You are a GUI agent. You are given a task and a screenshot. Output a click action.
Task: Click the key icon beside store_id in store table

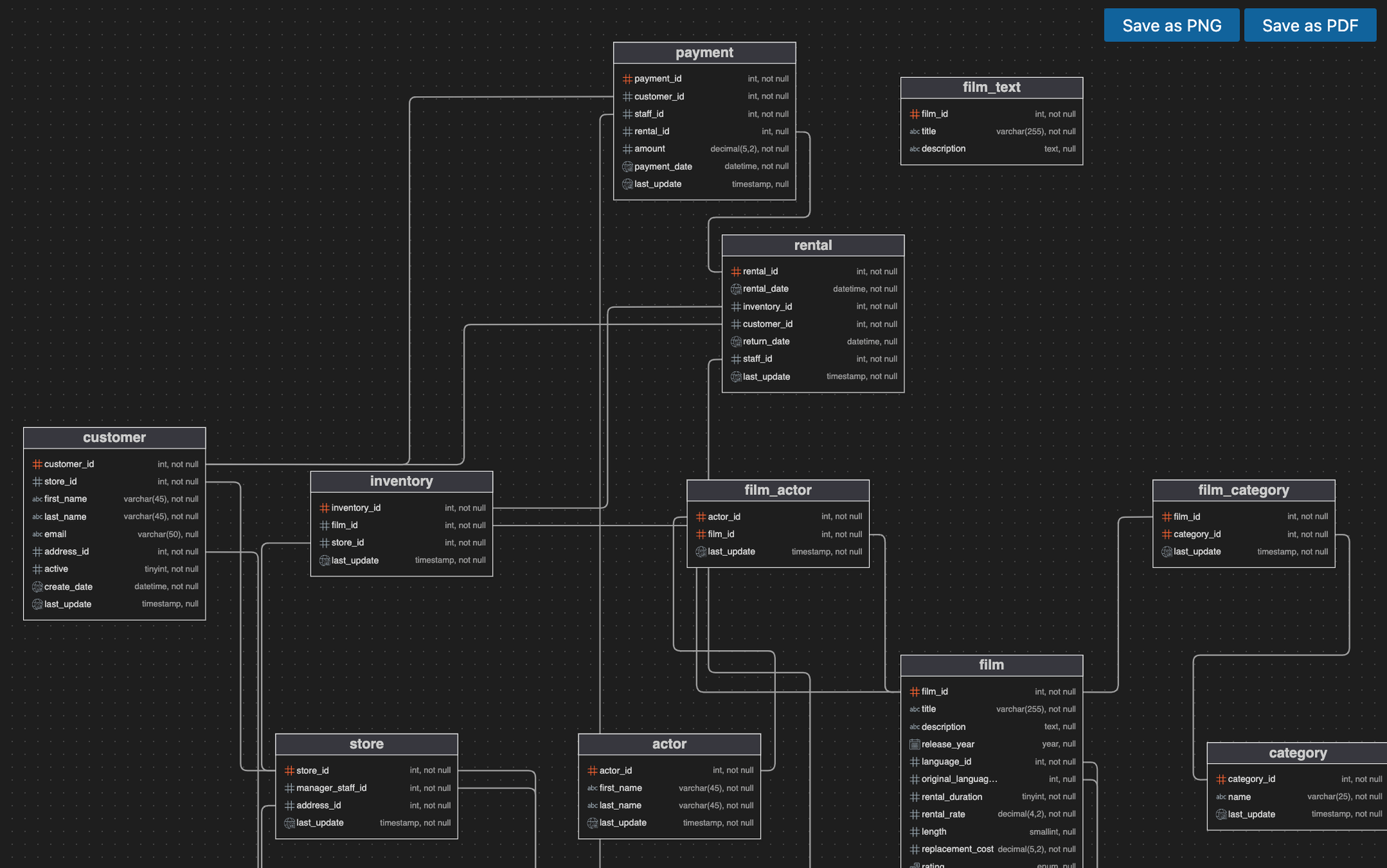[289, 771]
